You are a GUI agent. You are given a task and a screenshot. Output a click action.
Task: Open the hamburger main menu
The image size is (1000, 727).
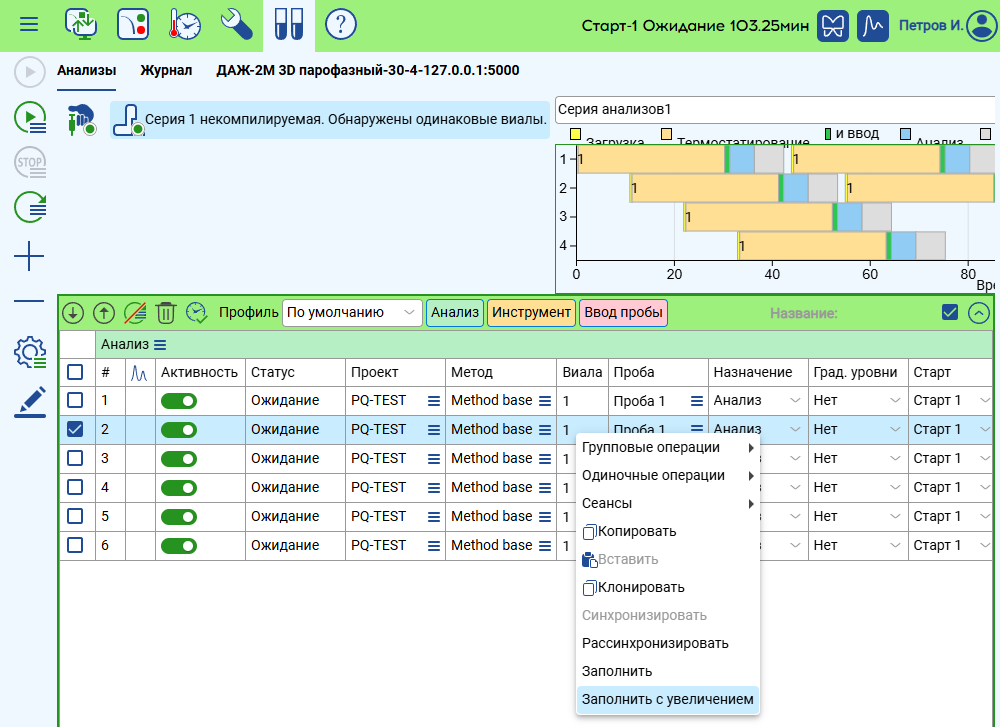pos(29,24)
